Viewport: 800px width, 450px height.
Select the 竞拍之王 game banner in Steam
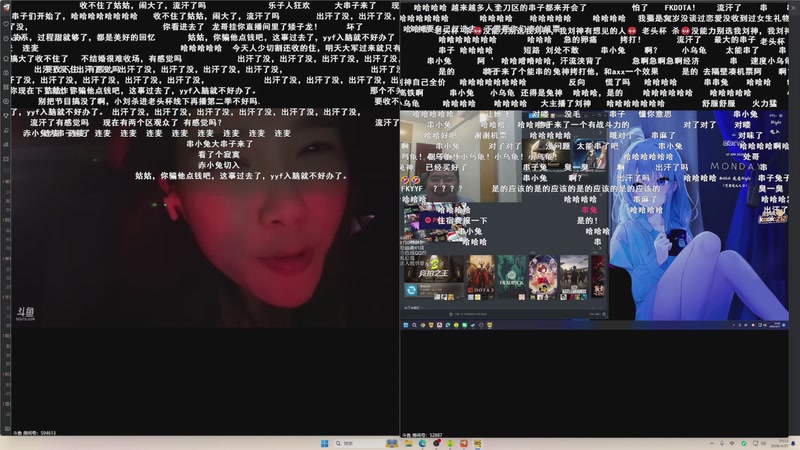434,268
